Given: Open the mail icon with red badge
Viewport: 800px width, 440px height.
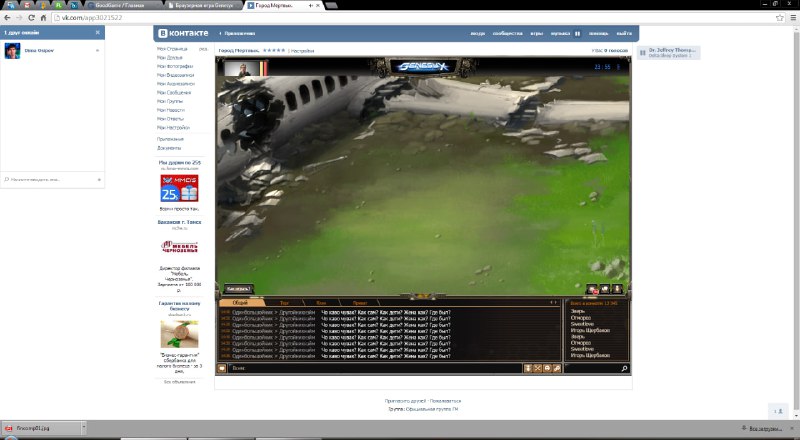Looking at the screenshot, I should [592, 289].
